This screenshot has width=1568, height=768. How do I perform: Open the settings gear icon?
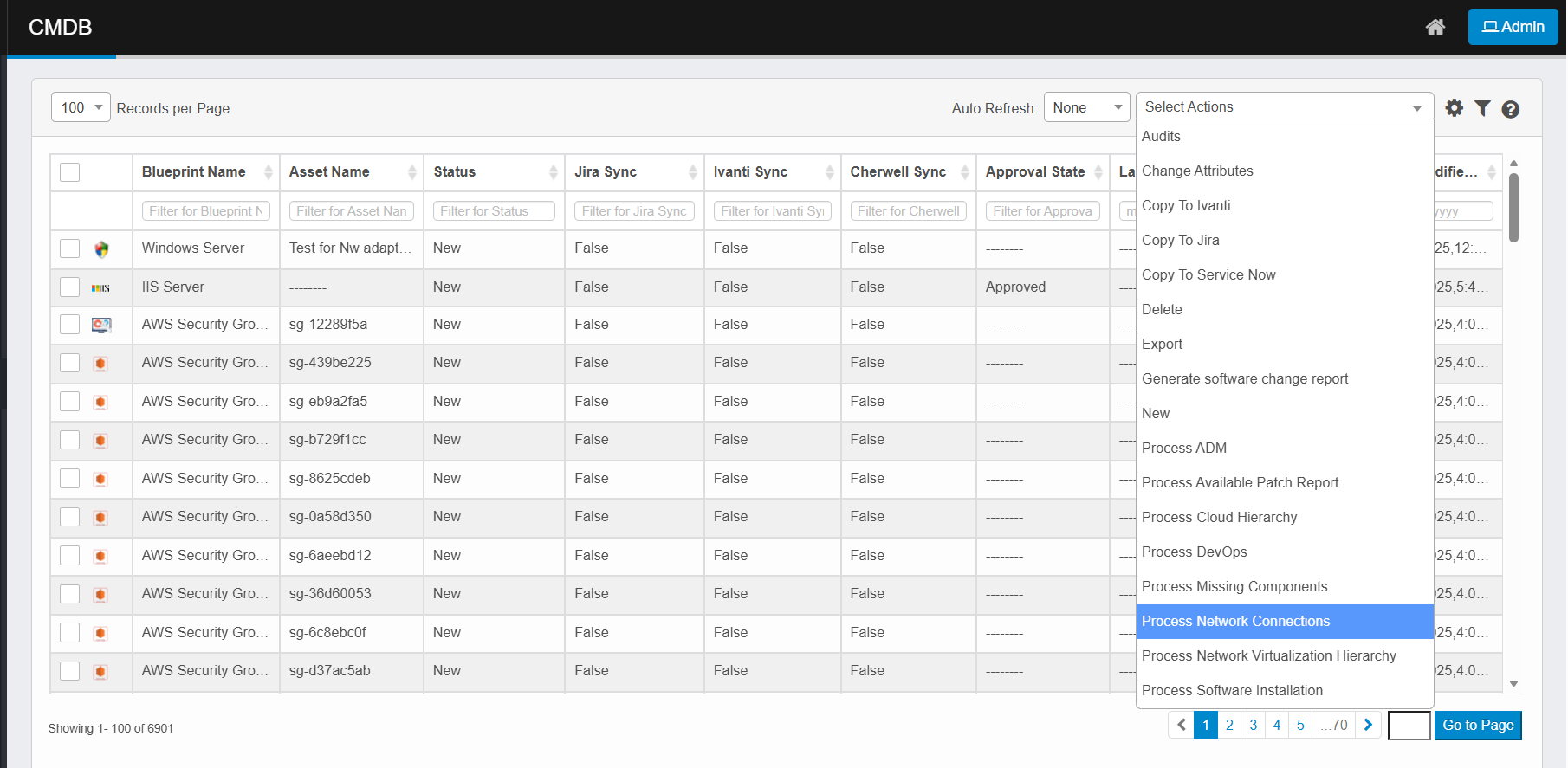pyautogui.click(x=1454, y=108)
